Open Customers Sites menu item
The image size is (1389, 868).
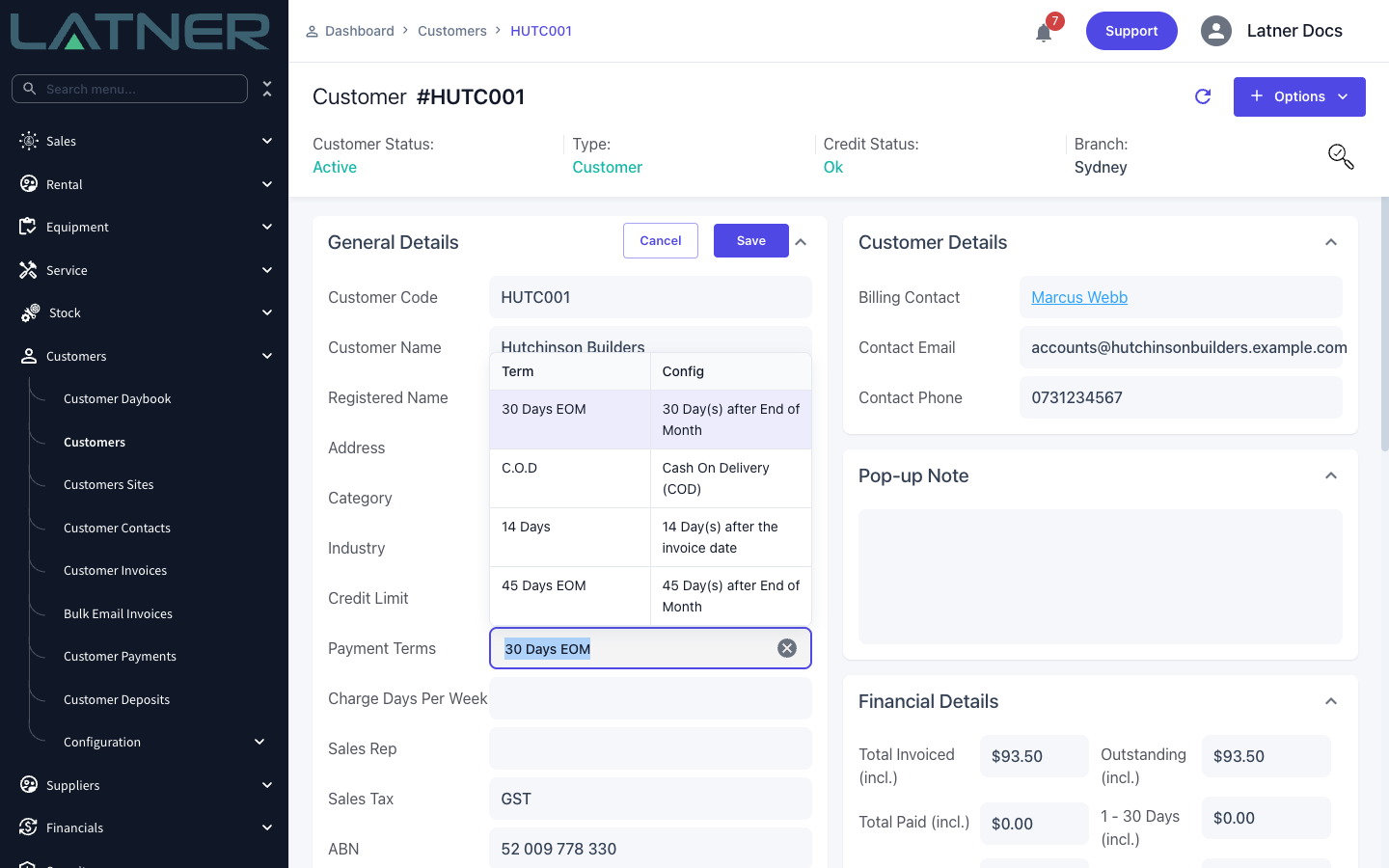[109, 484]
